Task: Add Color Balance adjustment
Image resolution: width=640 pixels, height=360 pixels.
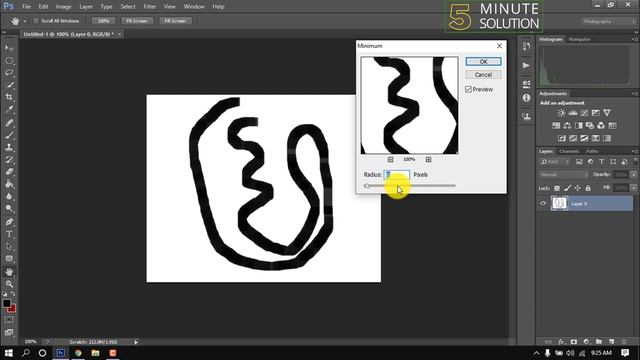Action: (x=567, y=125)
